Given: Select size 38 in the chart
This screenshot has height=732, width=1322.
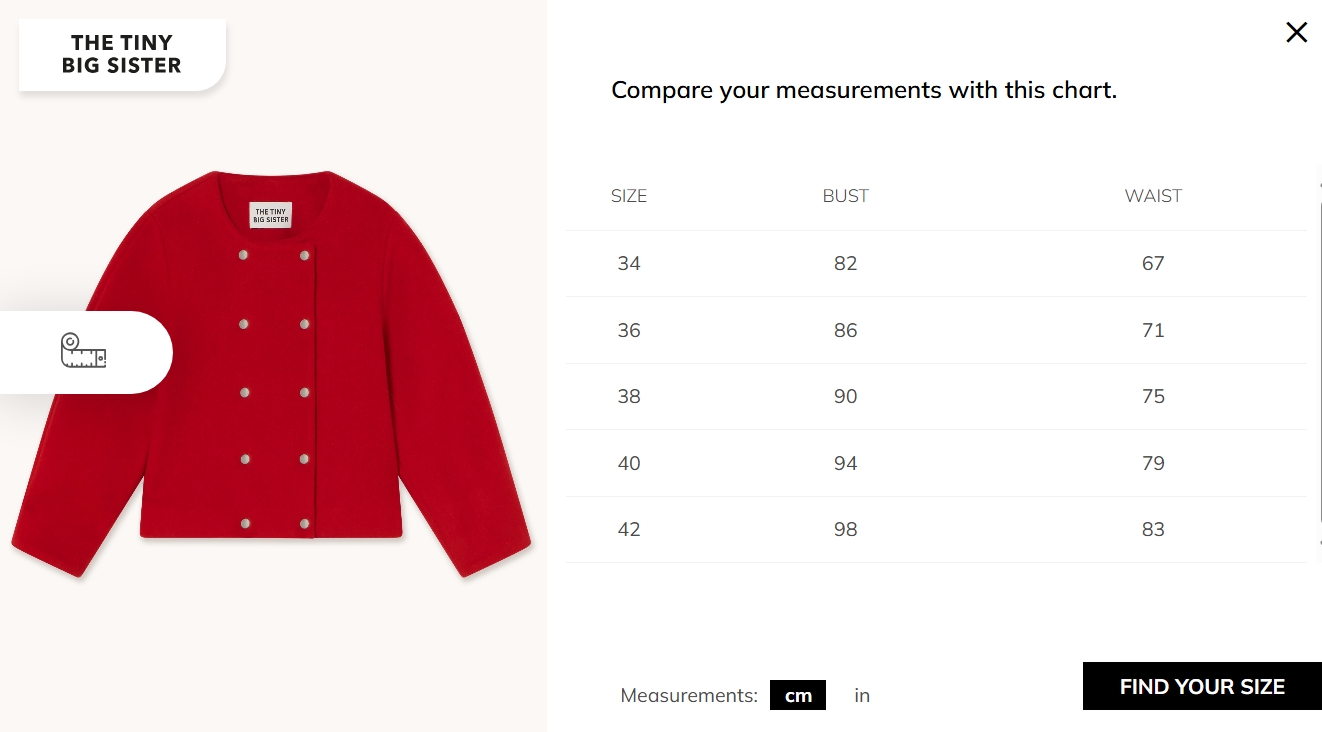Looking at the screenshot, I should click(629, 397).
